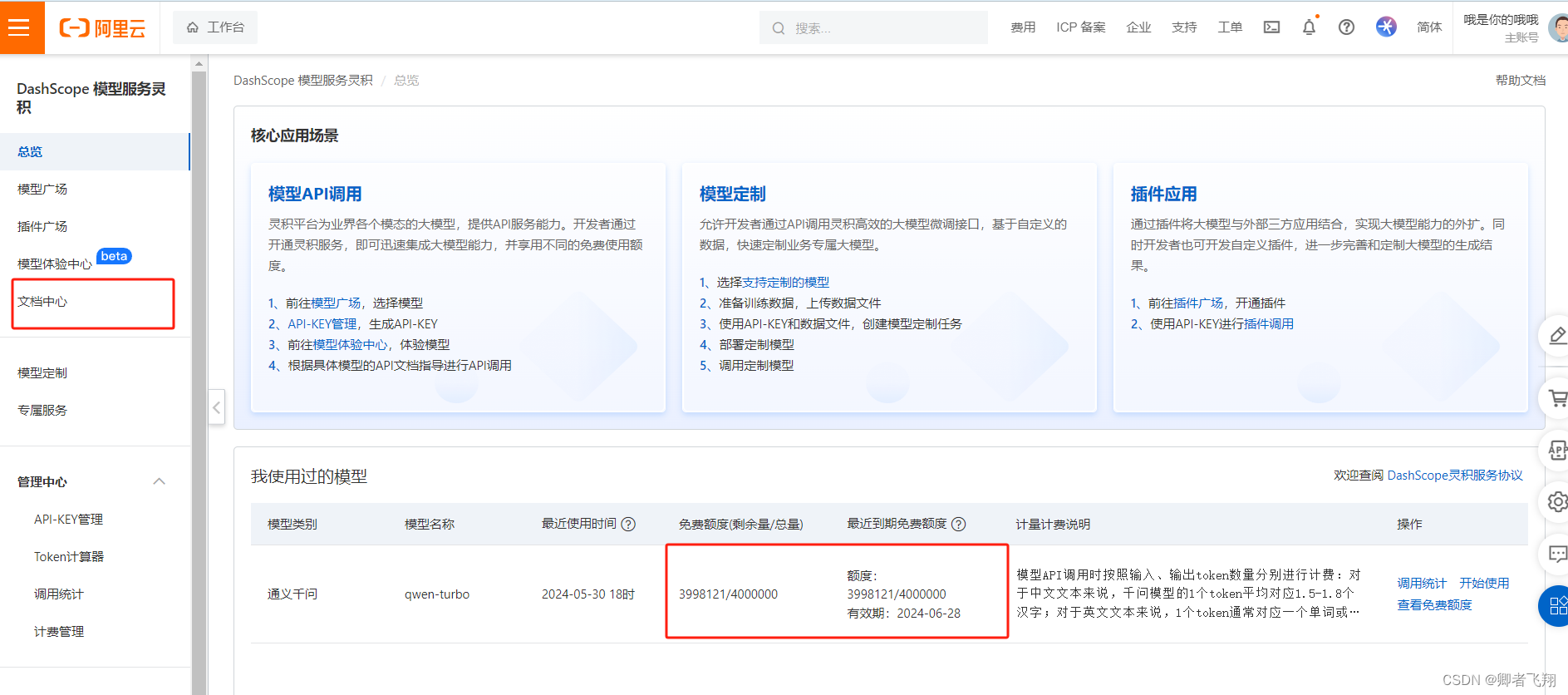Open the 费用 menu
1568x695 pixels.
(x=1023, y=27)
